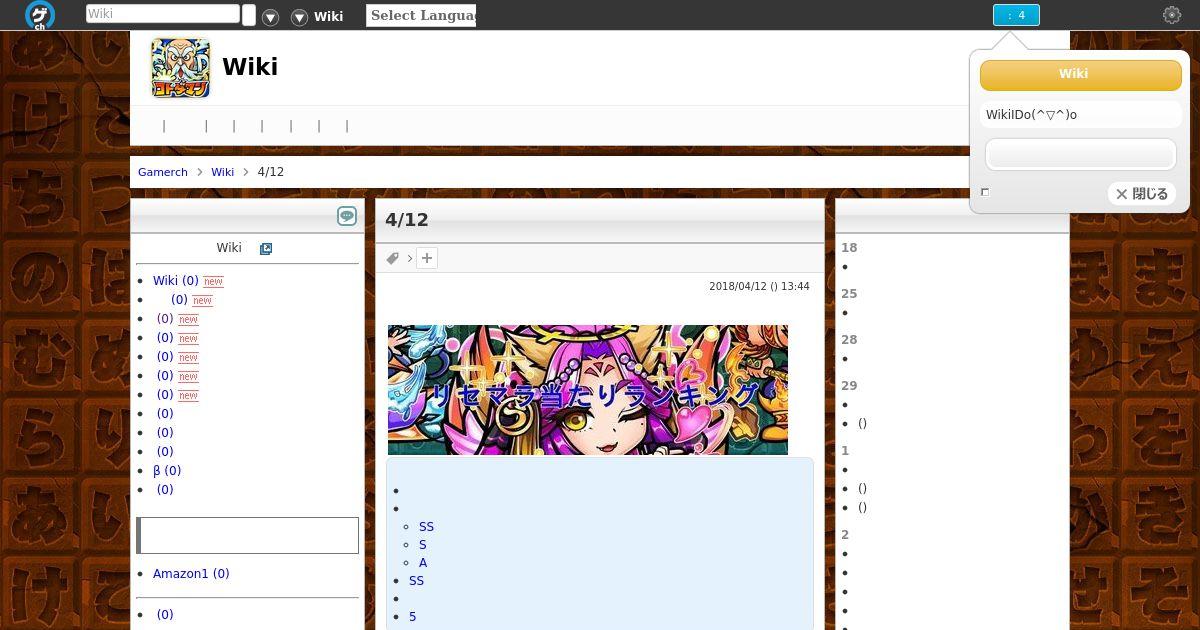The image size is (1200, 630).
Task: Add a tag with the plus button
Action: (x=427, y=258)
